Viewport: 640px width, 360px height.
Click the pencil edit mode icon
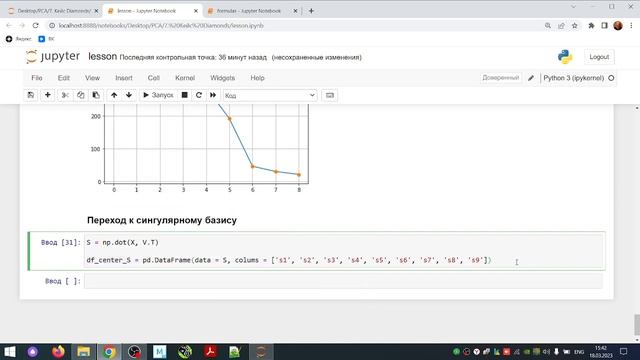pos(531,78)
